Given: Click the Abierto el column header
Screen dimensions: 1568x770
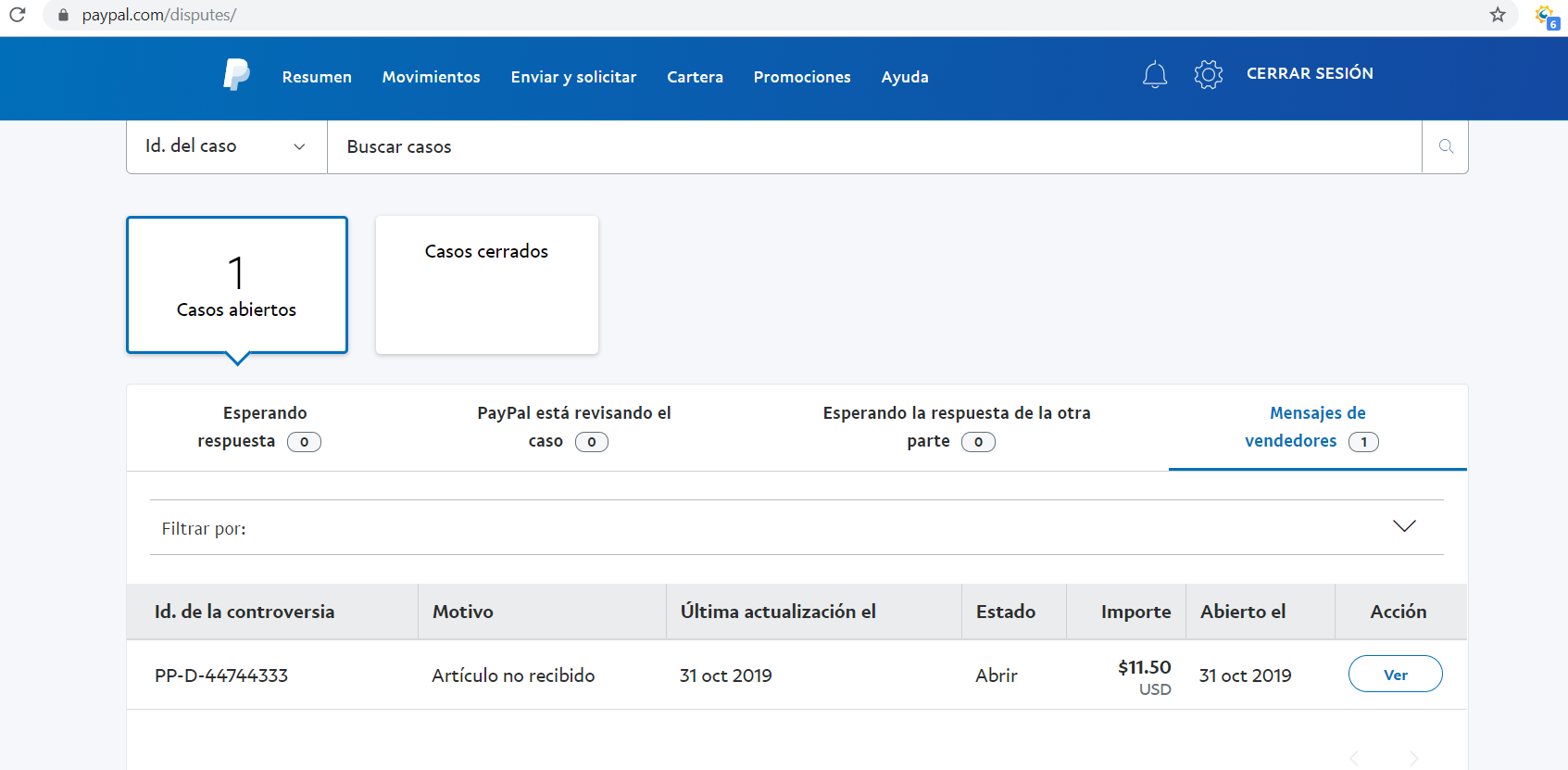Looking at the screenshot, I should (x=1243, y=612).
